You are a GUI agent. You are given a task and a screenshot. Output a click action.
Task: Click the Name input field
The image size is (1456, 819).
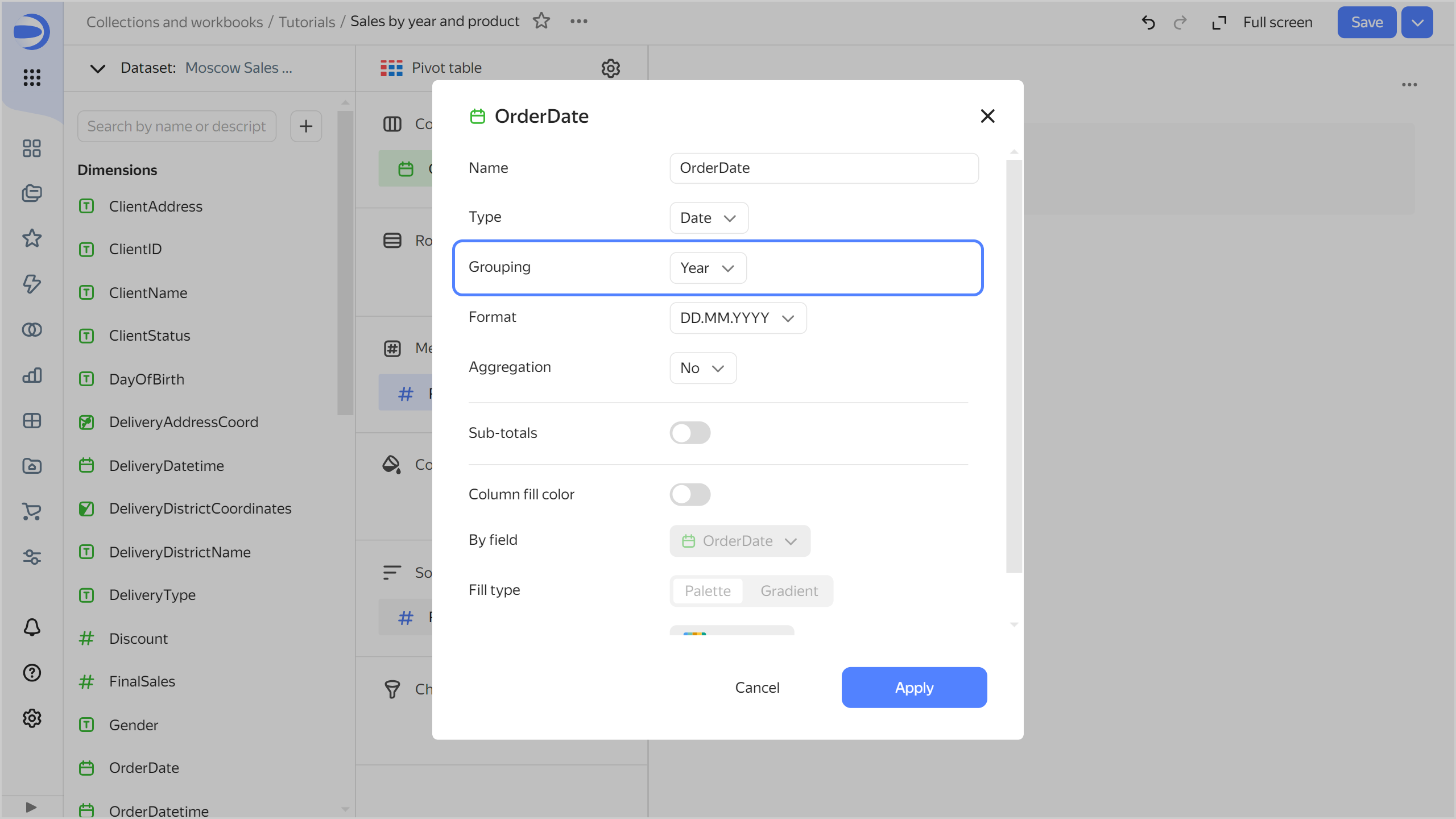[824, 168]
